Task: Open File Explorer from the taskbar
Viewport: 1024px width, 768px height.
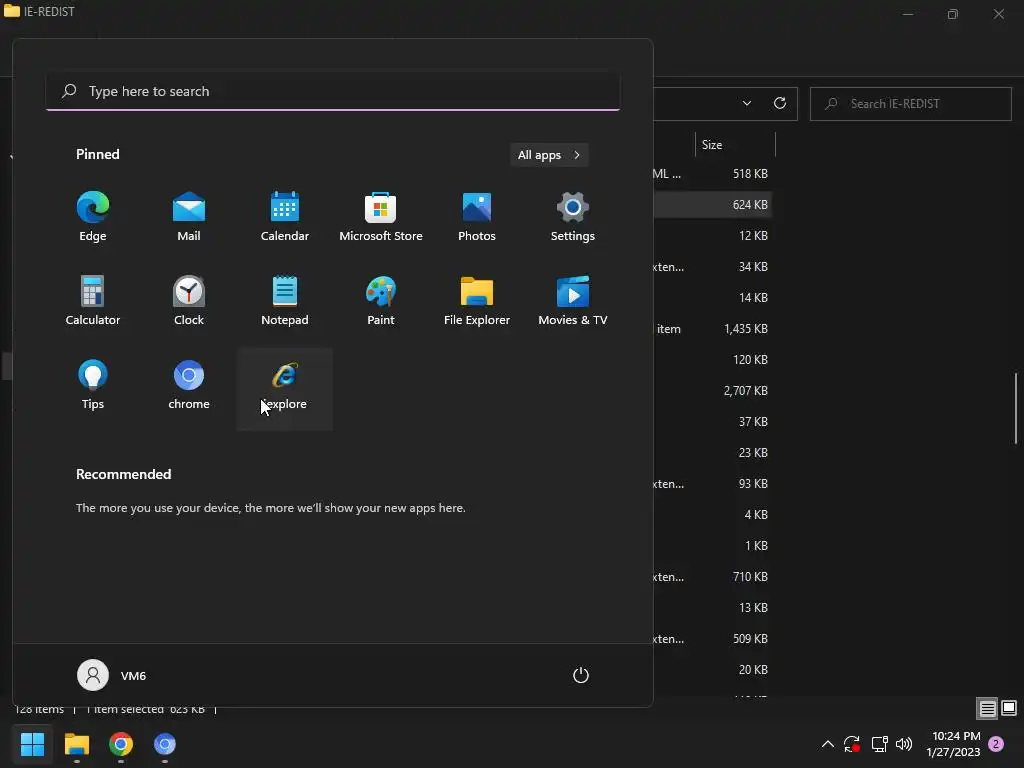Action: (76, 744)
